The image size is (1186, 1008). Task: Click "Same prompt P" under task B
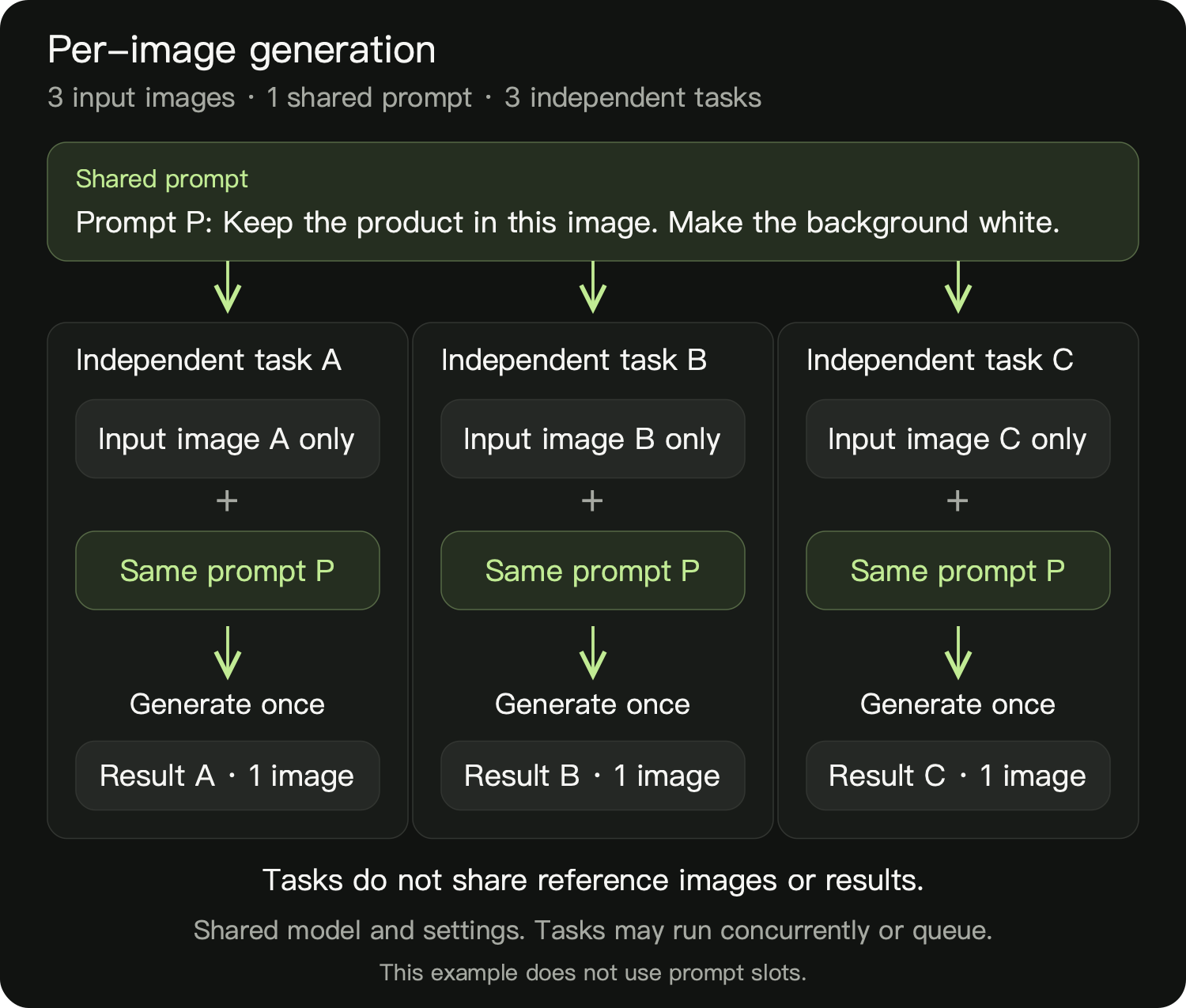(593, 570)
